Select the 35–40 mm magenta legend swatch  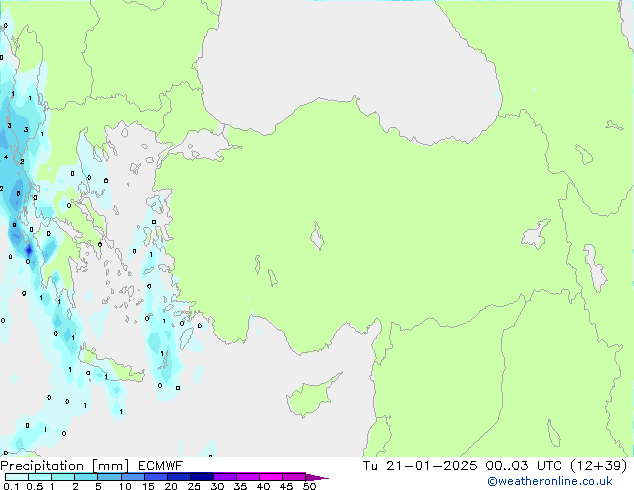247,477
